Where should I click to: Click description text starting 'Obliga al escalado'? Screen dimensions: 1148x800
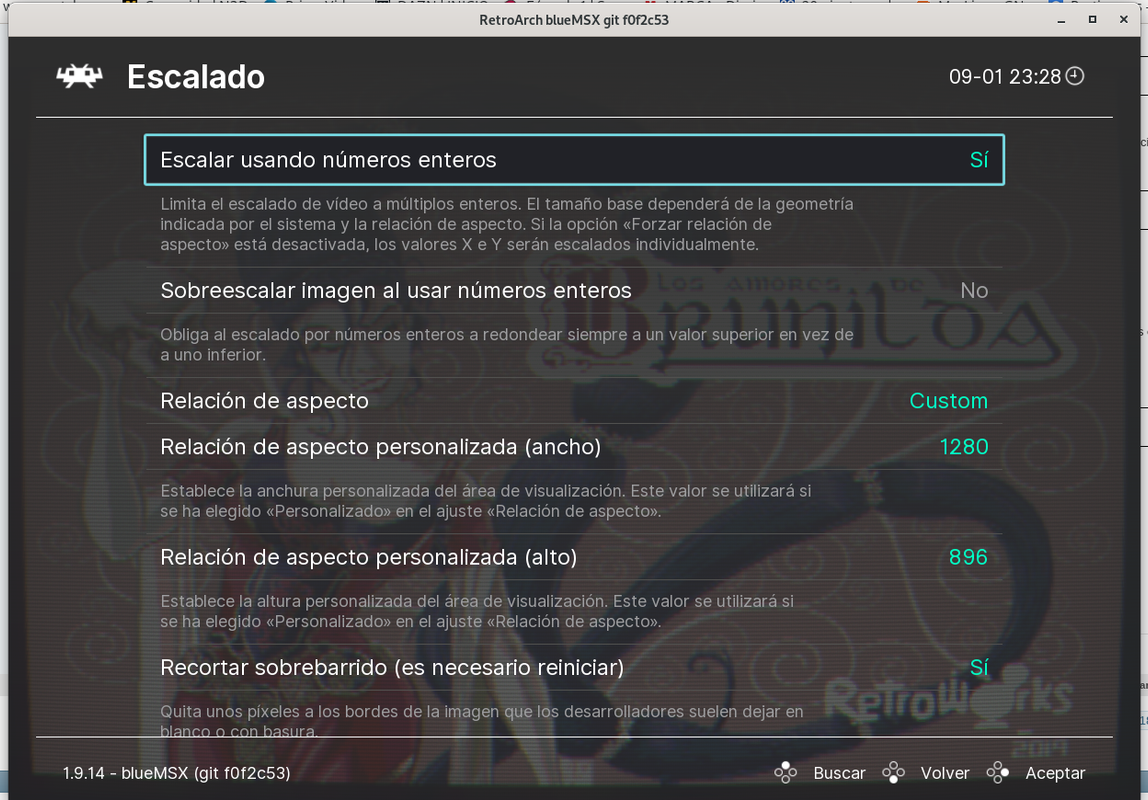[x=507, y=345]
